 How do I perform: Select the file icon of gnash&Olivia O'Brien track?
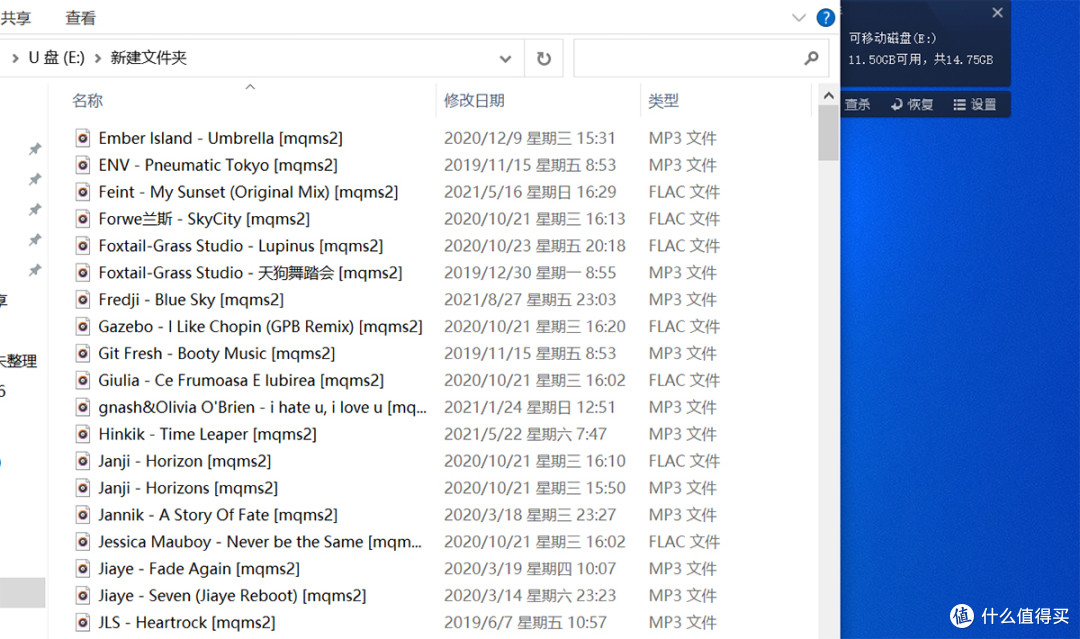tap(83, 407)
